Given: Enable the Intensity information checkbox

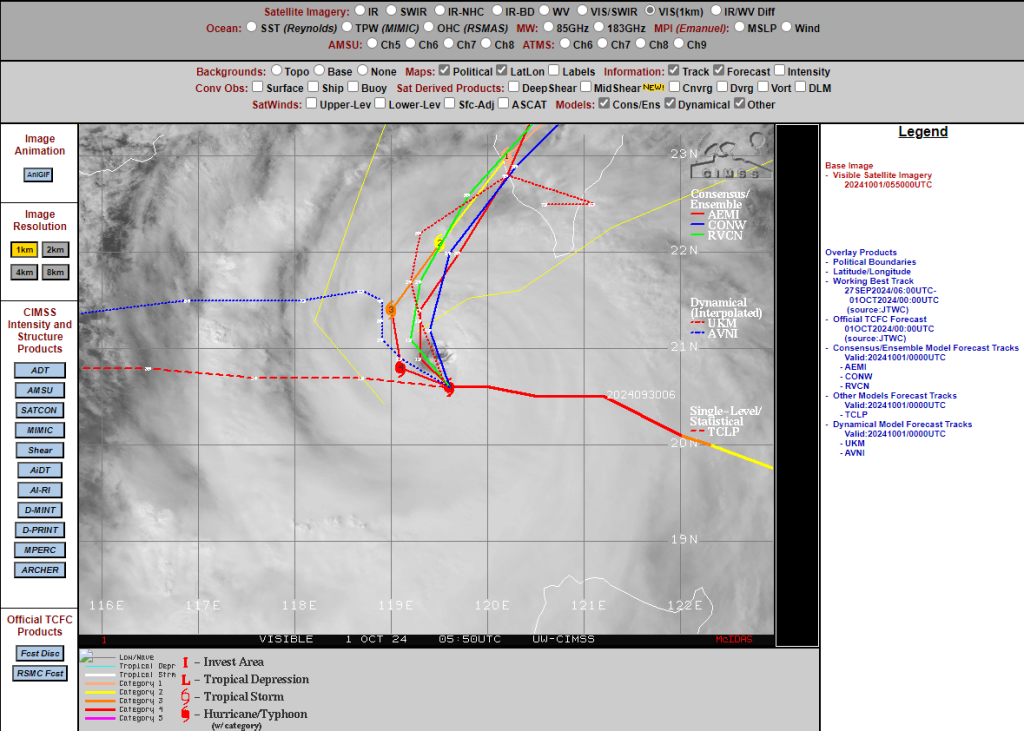Looking at the screenshot, I should (x=779, y=70).
